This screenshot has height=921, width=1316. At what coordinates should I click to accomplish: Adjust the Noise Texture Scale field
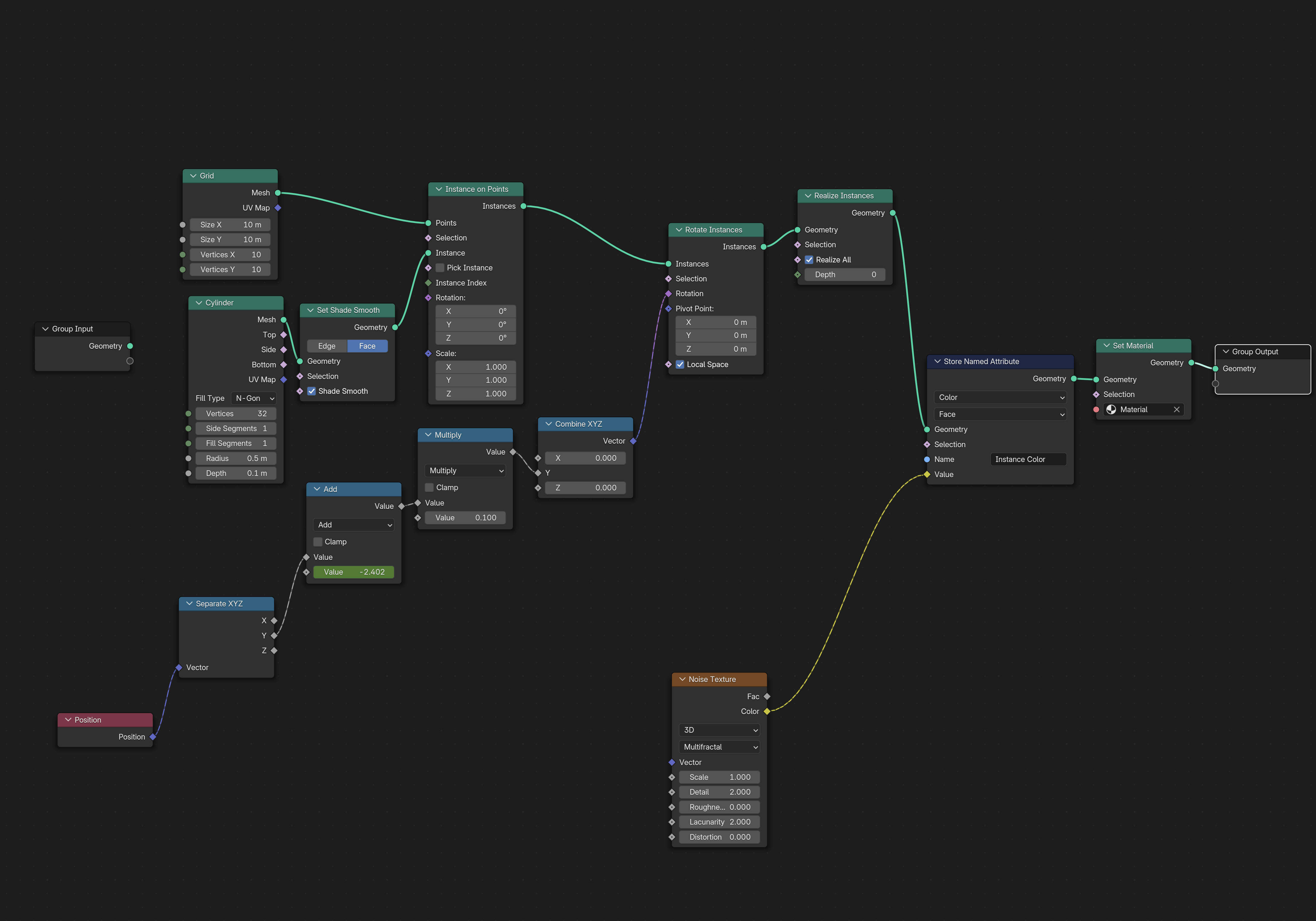(719, 777)
